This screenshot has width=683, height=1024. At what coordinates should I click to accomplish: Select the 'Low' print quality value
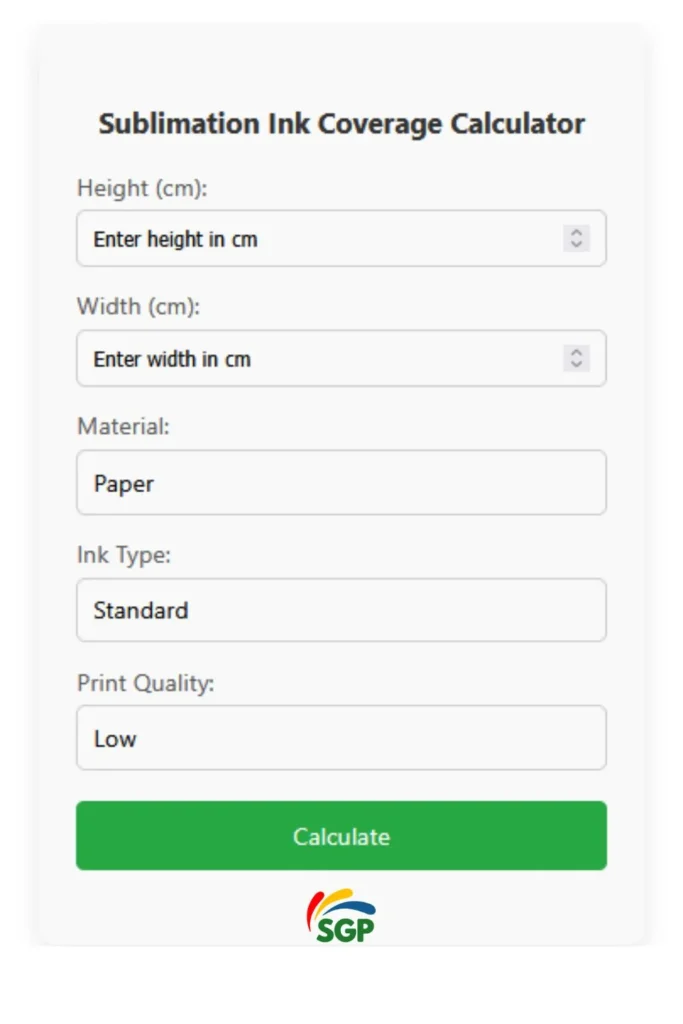click(x=115, y=739)
